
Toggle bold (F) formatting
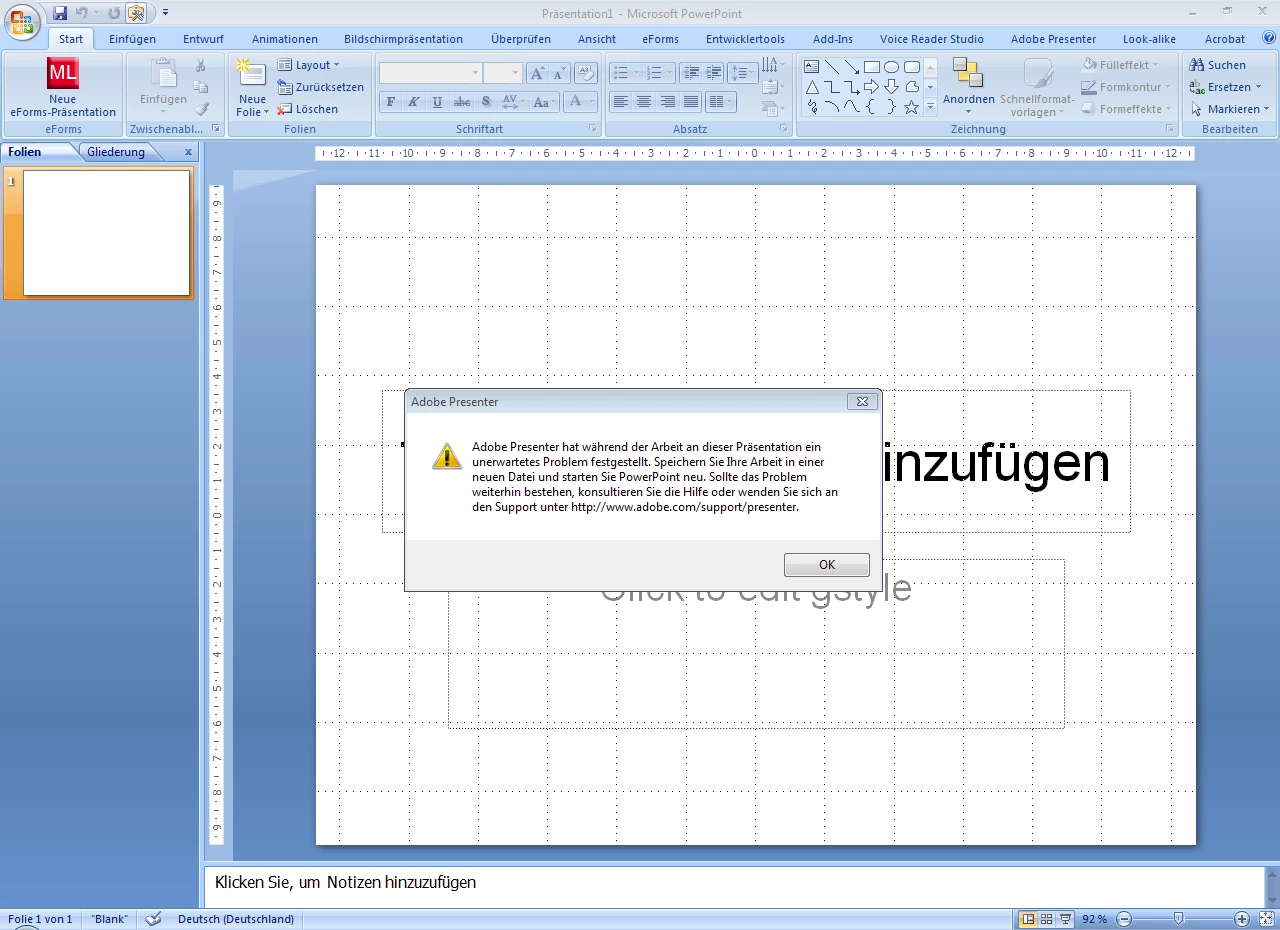pyautogui.click(x=390, y=102)
